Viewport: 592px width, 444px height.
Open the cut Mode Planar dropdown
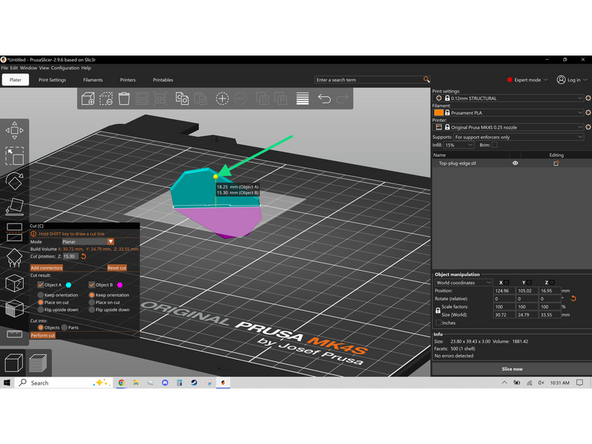88,242
